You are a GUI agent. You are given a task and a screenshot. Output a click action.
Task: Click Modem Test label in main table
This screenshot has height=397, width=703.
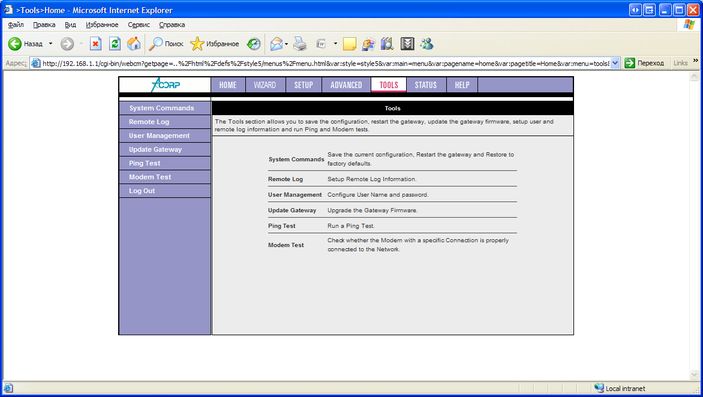point(286,245)
